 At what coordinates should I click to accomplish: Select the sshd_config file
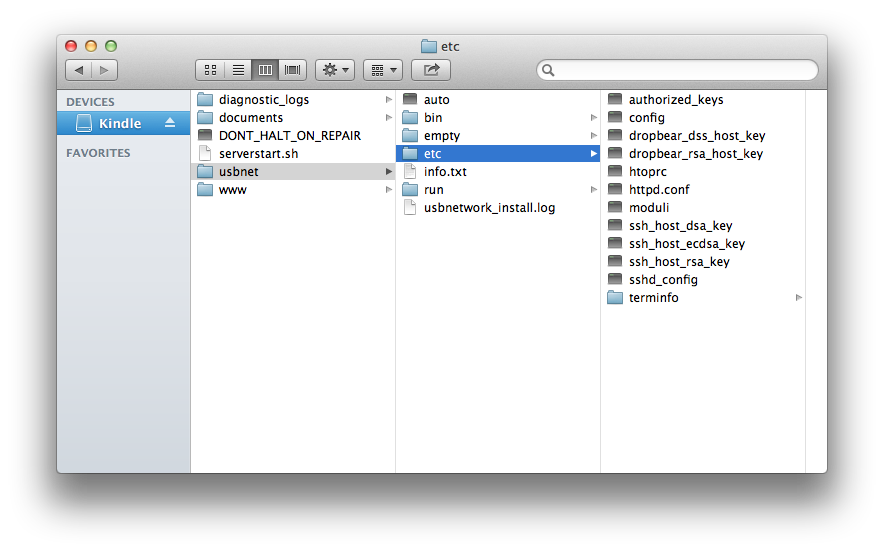(703, 280)
